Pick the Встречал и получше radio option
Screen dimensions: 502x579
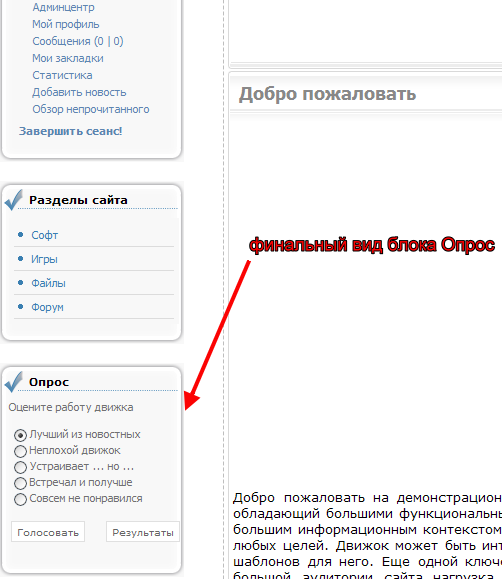click(20, 483)
